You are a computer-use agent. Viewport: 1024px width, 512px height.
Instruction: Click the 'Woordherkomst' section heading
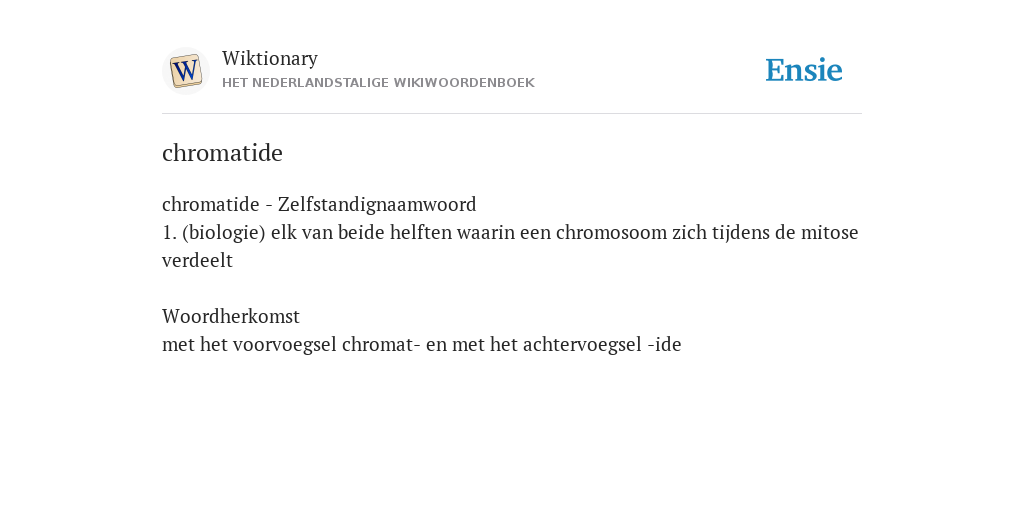(x=231, y=317)
